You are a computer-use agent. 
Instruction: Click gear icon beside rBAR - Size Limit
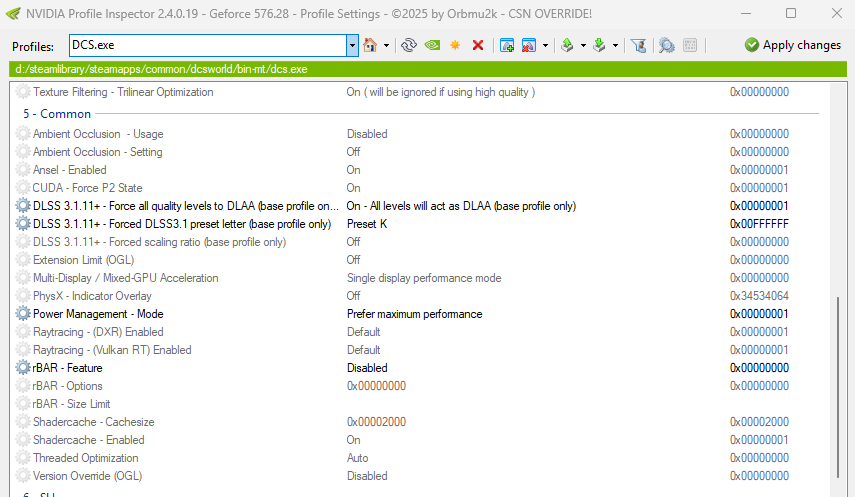tap(23, 404)
